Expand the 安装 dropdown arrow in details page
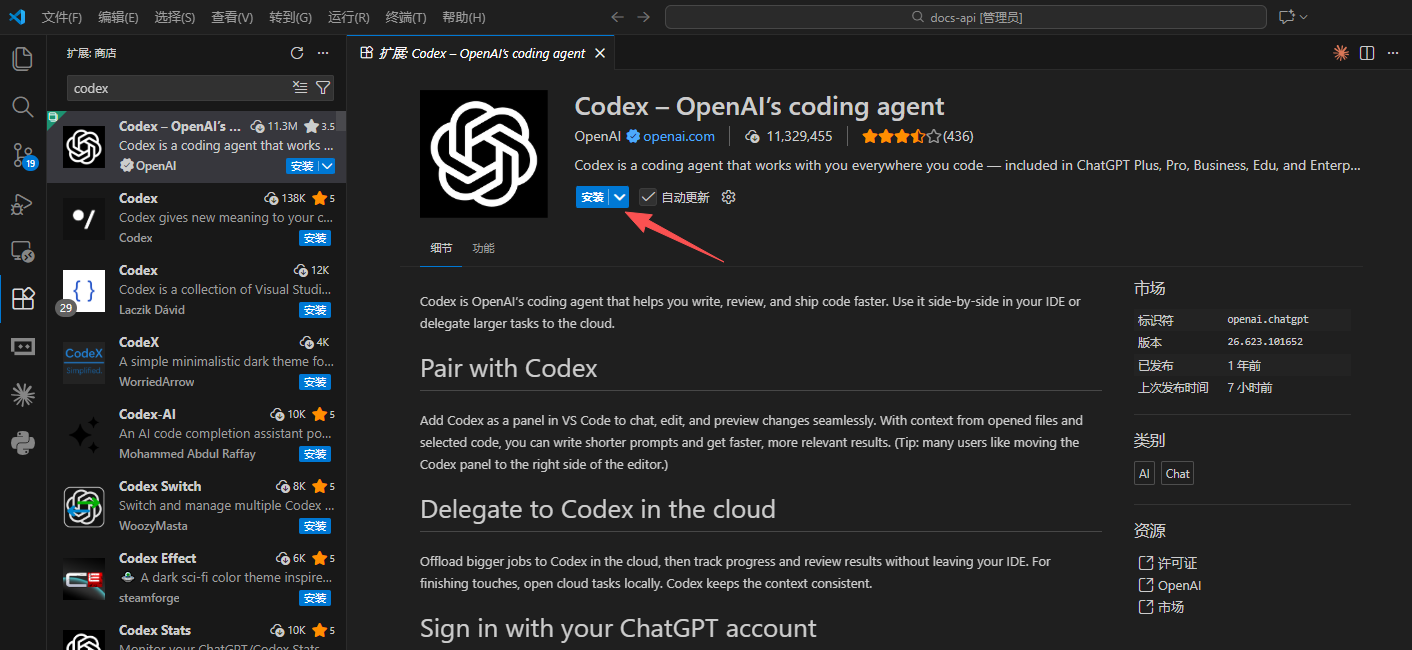 coord(620,197)
